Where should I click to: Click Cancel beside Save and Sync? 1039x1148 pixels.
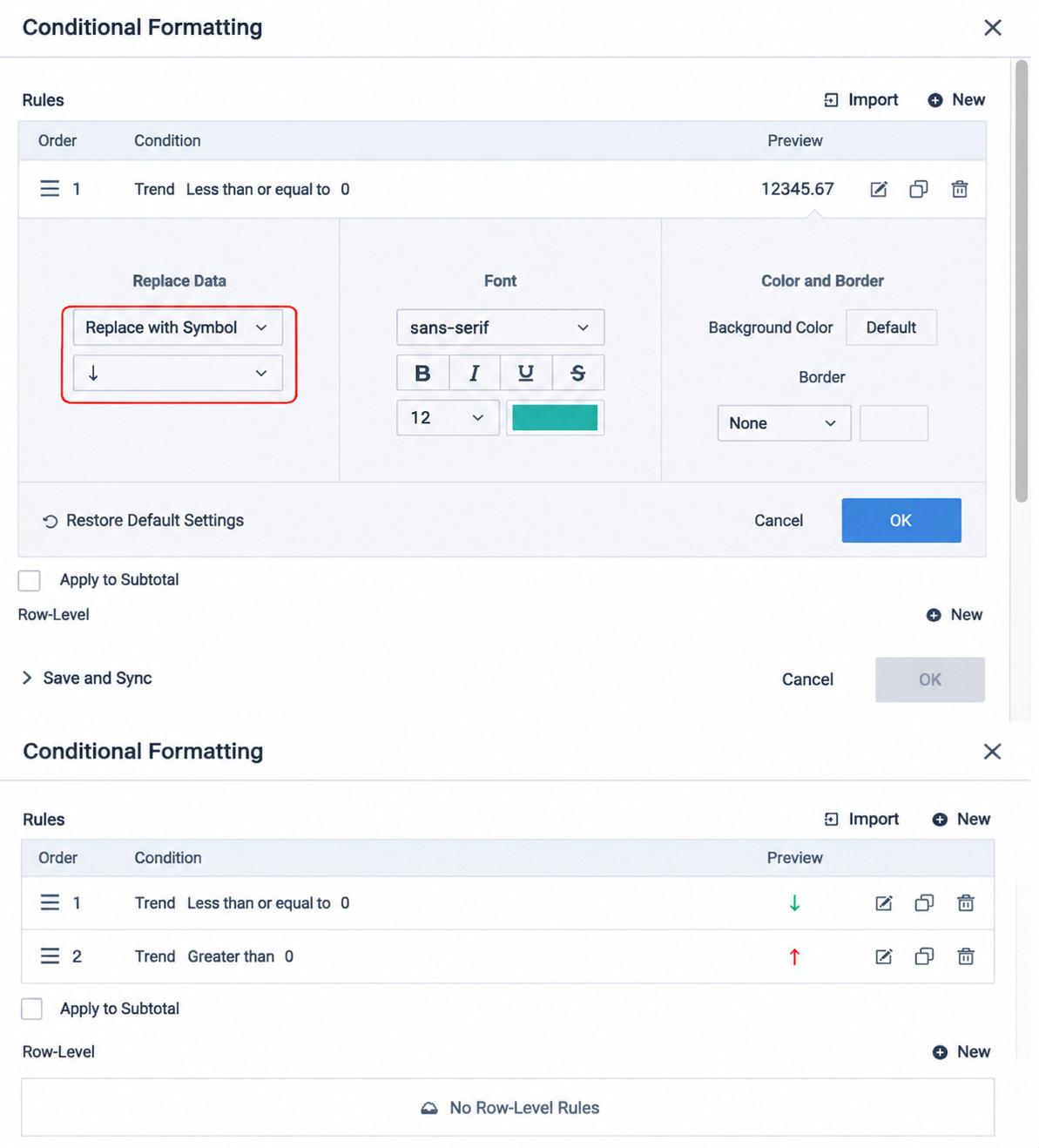(x=807, y=679)
